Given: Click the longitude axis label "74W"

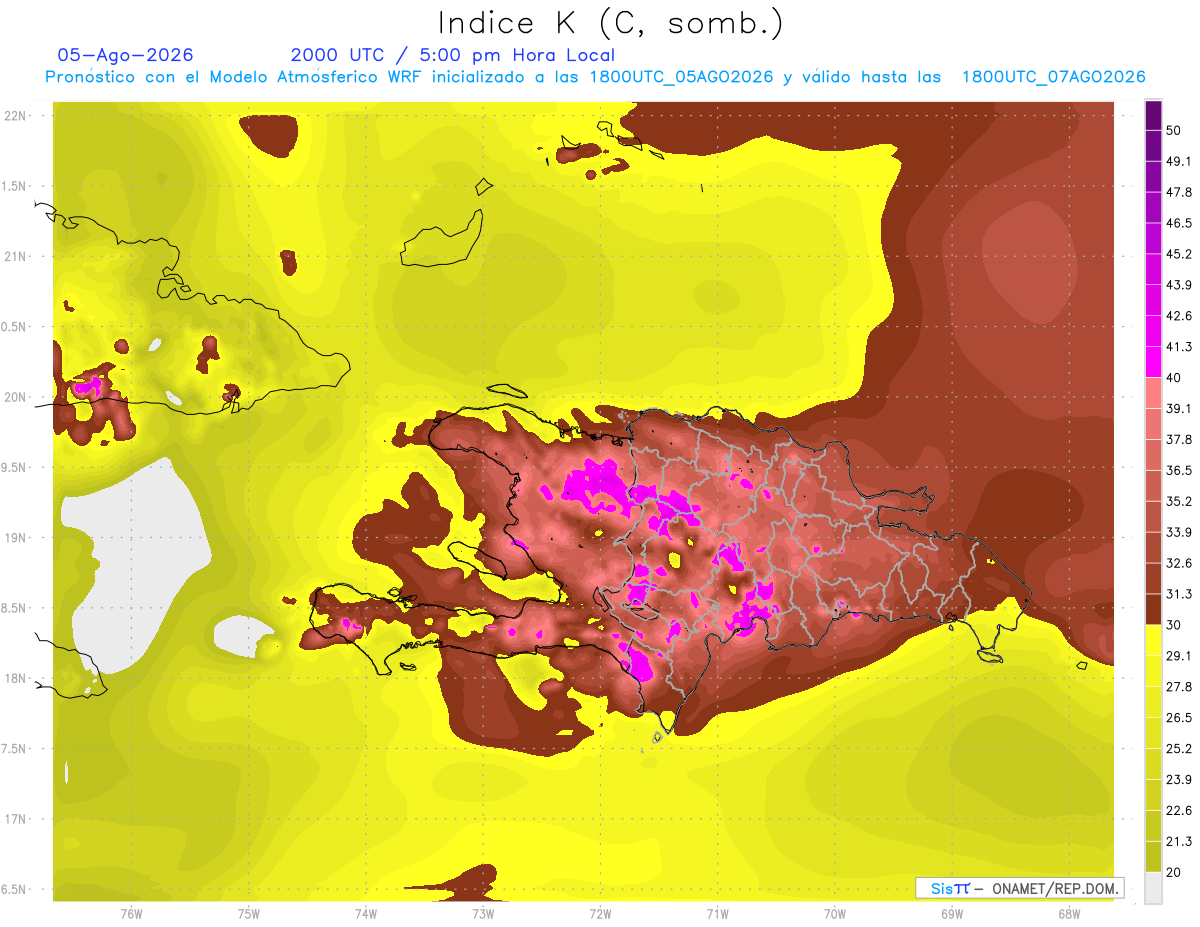Looking at the screenshot, I should pos(365,913).
